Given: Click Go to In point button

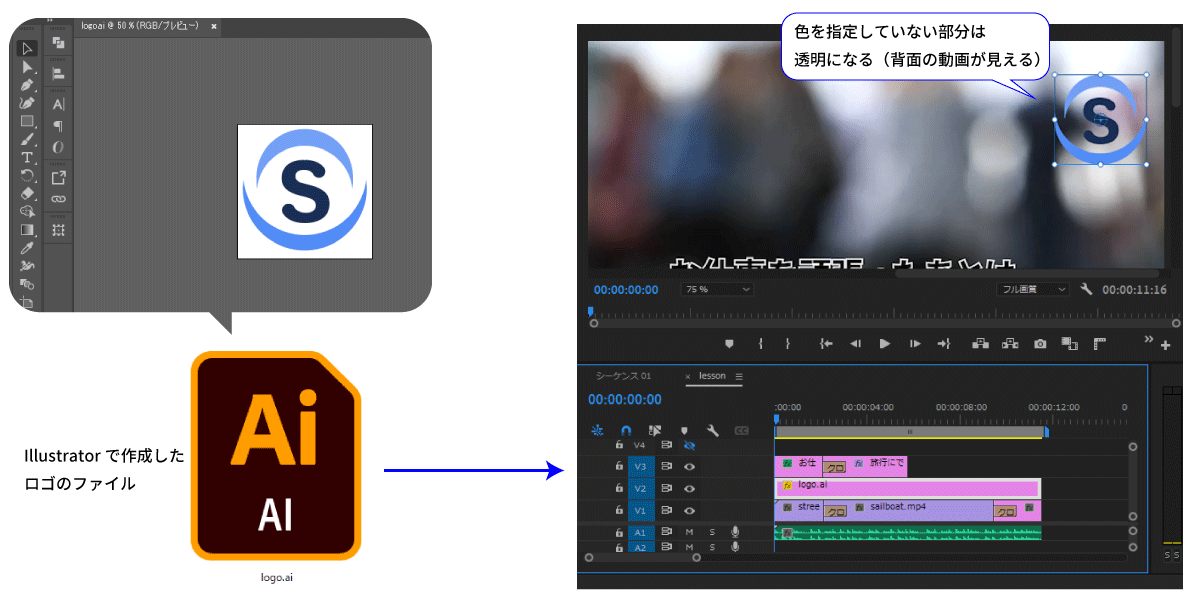Looking at the screenshot, I should point(826,343).
